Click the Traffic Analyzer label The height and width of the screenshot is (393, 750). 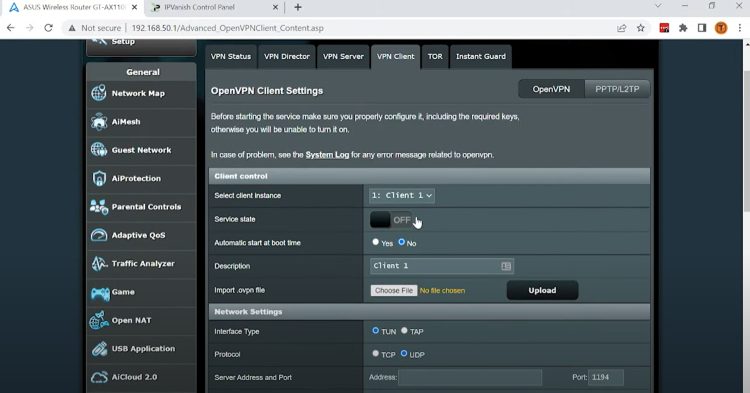pyautogui.click(x=143, y=263)
